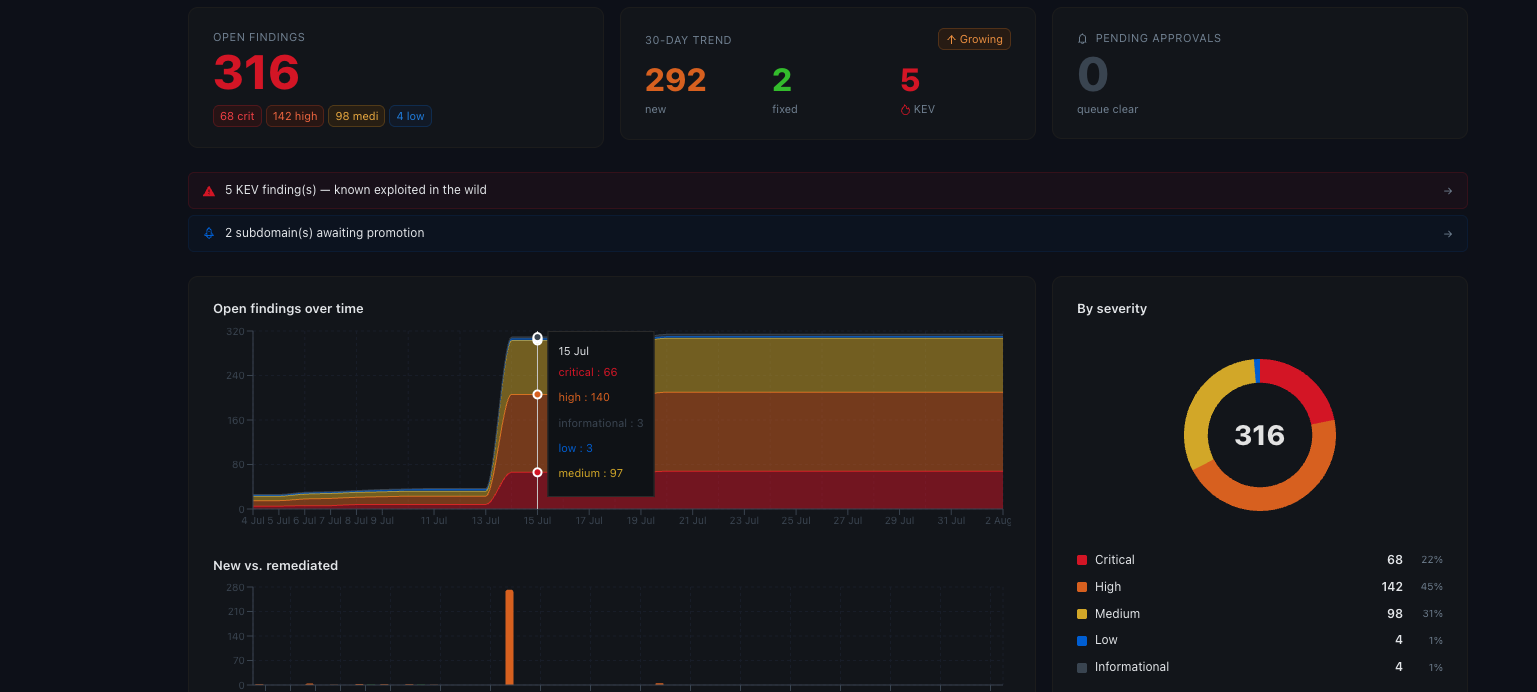This screenshot has width=1537, height=692.
Task: Click the Informational legend color swatch
Action: point(1082,667)
